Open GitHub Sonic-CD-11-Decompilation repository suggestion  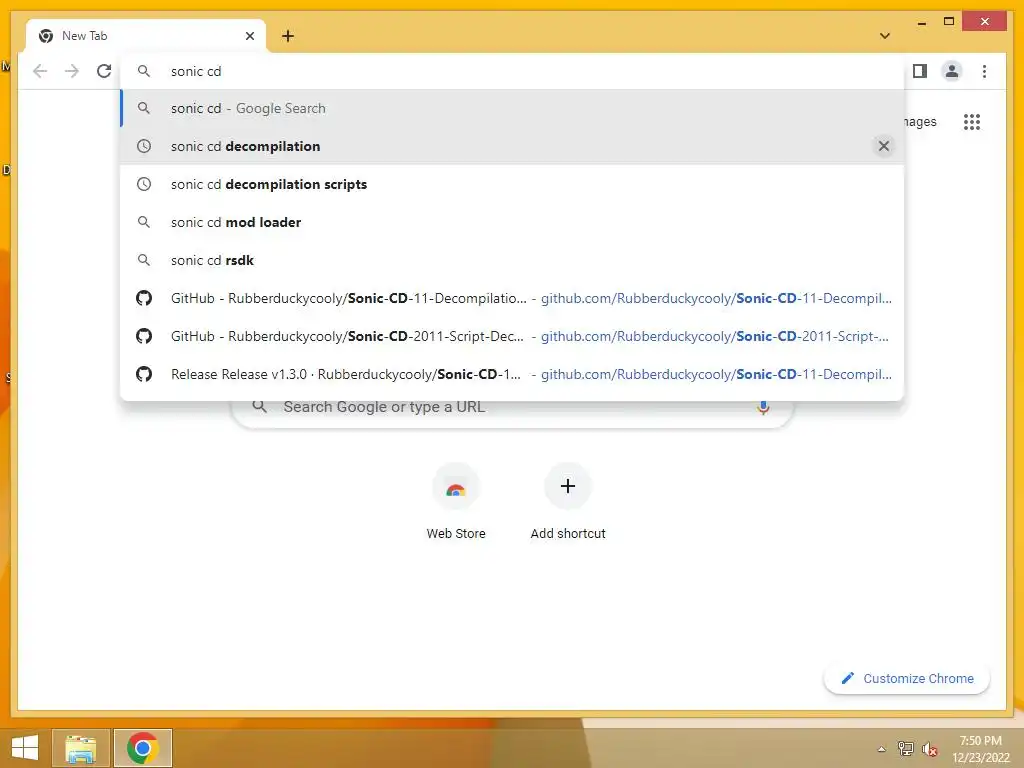pos(512,298)
